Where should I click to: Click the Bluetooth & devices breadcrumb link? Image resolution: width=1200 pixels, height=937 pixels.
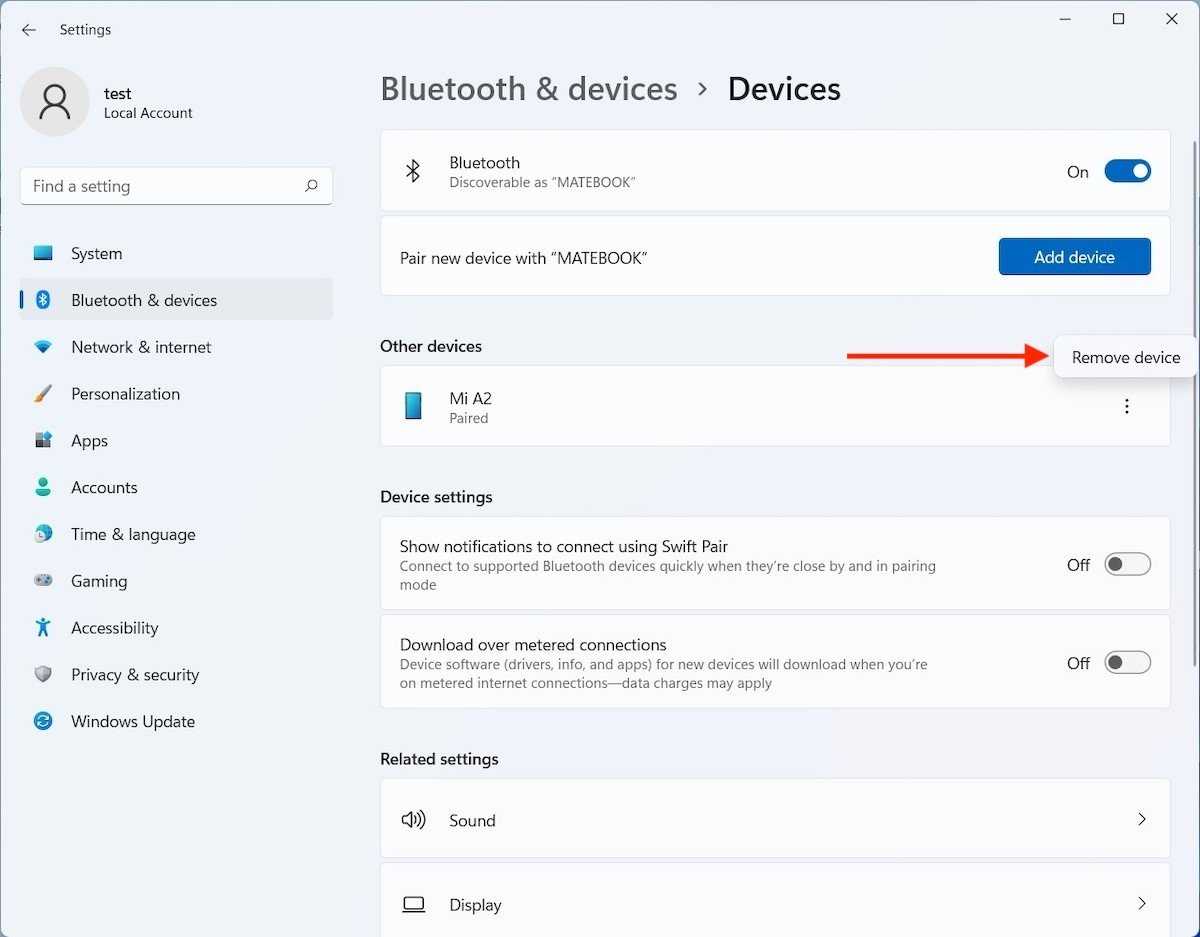[x=528, y=89]
